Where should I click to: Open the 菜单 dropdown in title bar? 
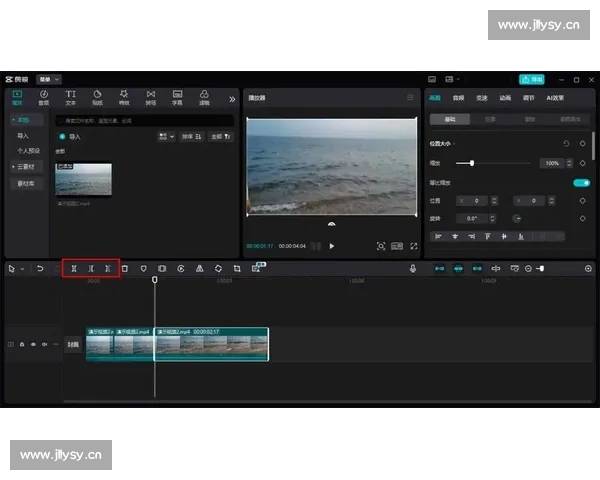(49, 79)
